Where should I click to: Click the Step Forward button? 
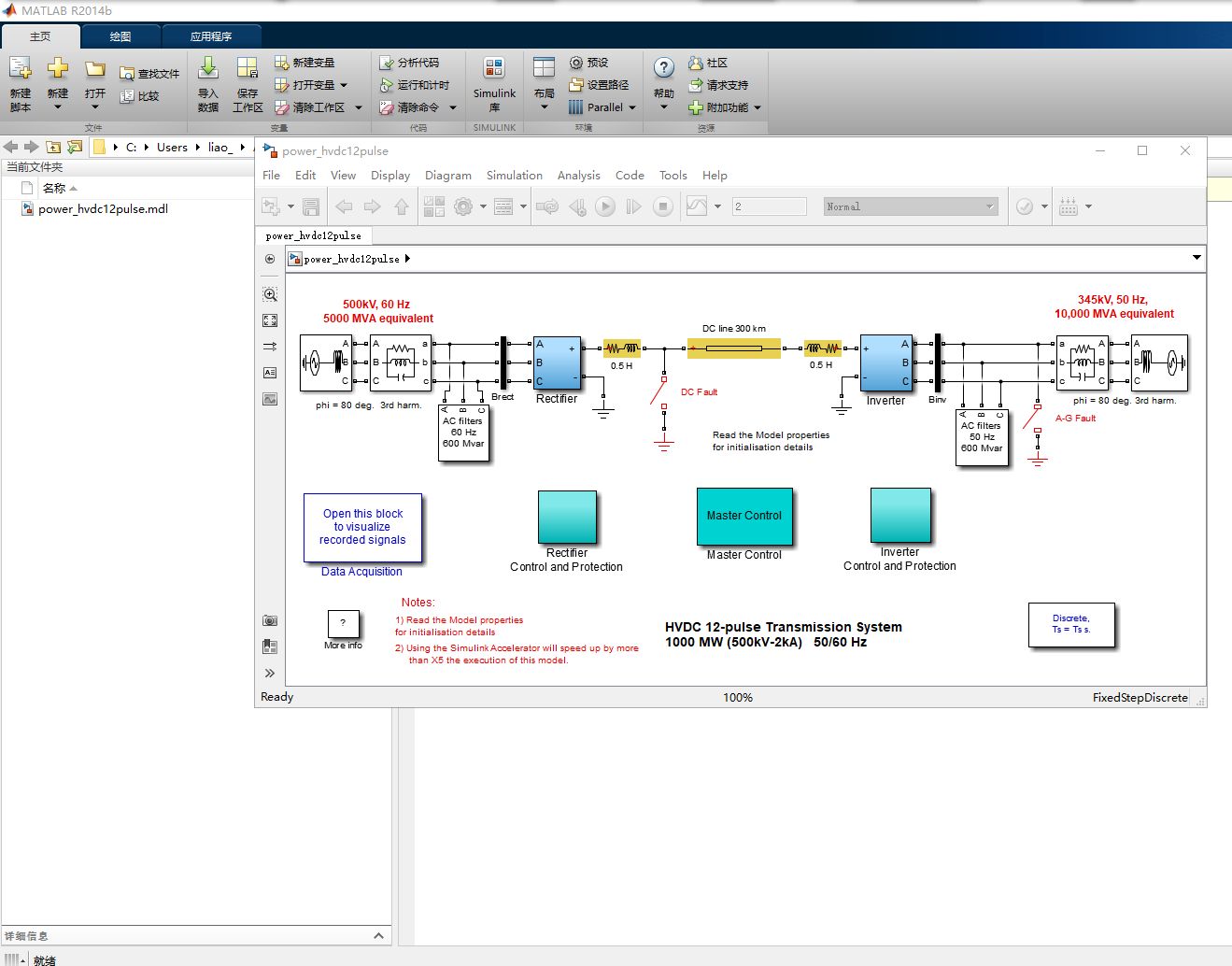point(634,206)
